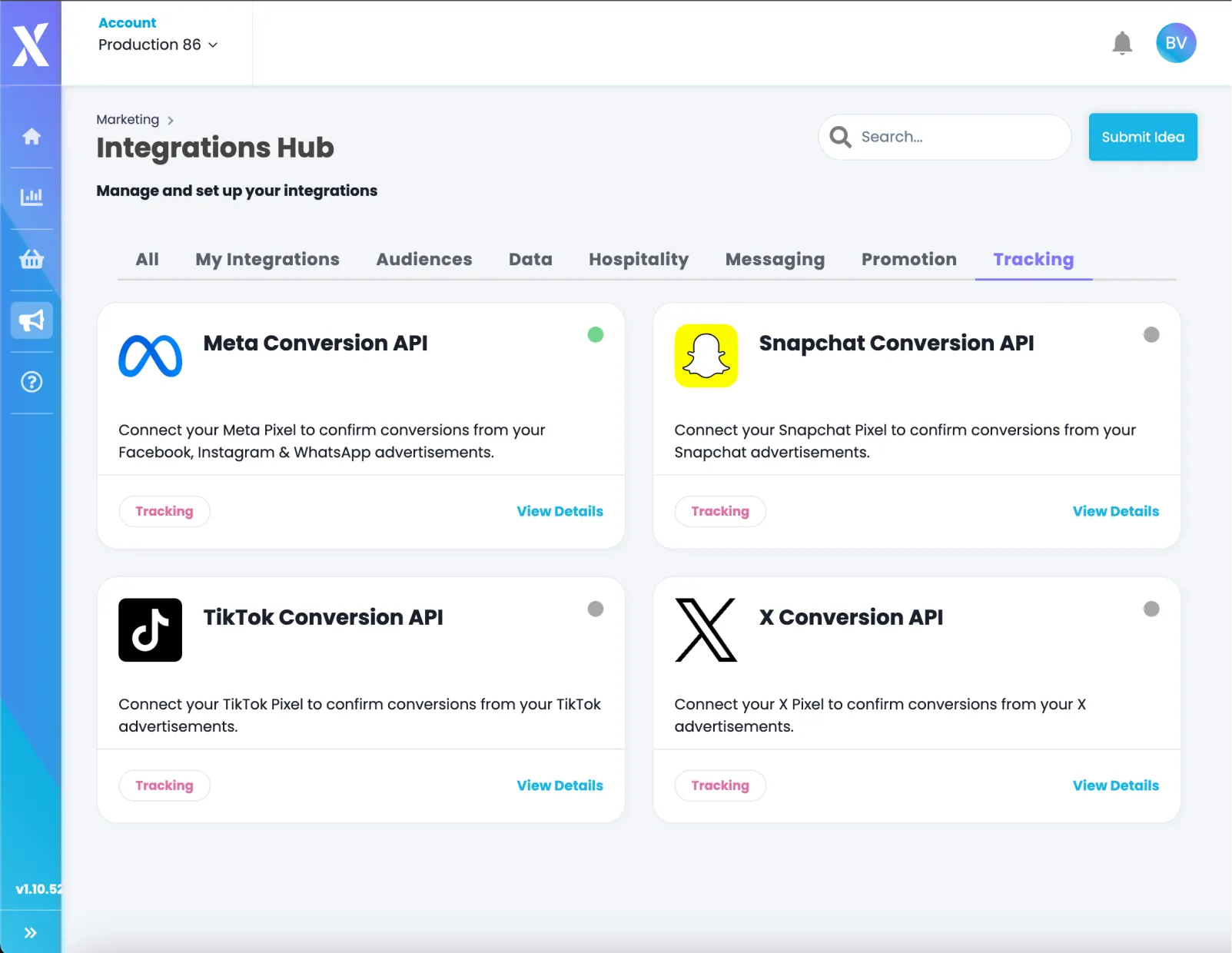Click the breadcrumb chevron after Marketing
Image resolution: width=1232 pixels, height=953 pixels.
click(x=171, y=121)
